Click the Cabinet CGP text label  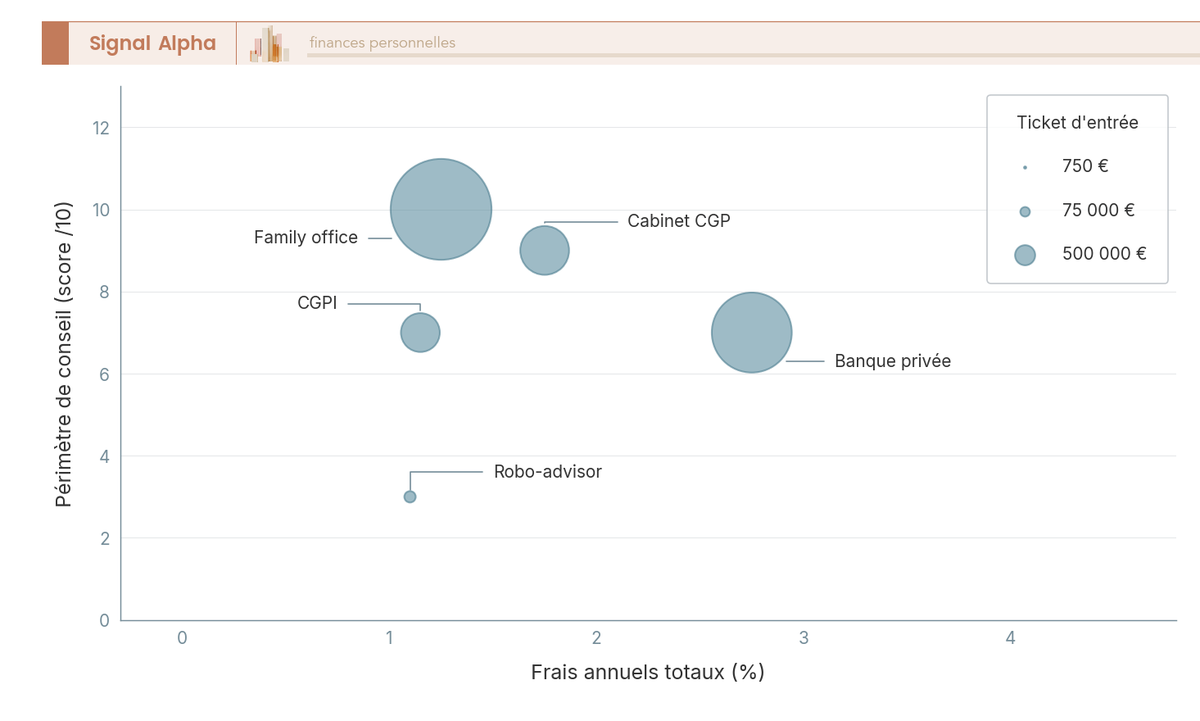[679, 221]
